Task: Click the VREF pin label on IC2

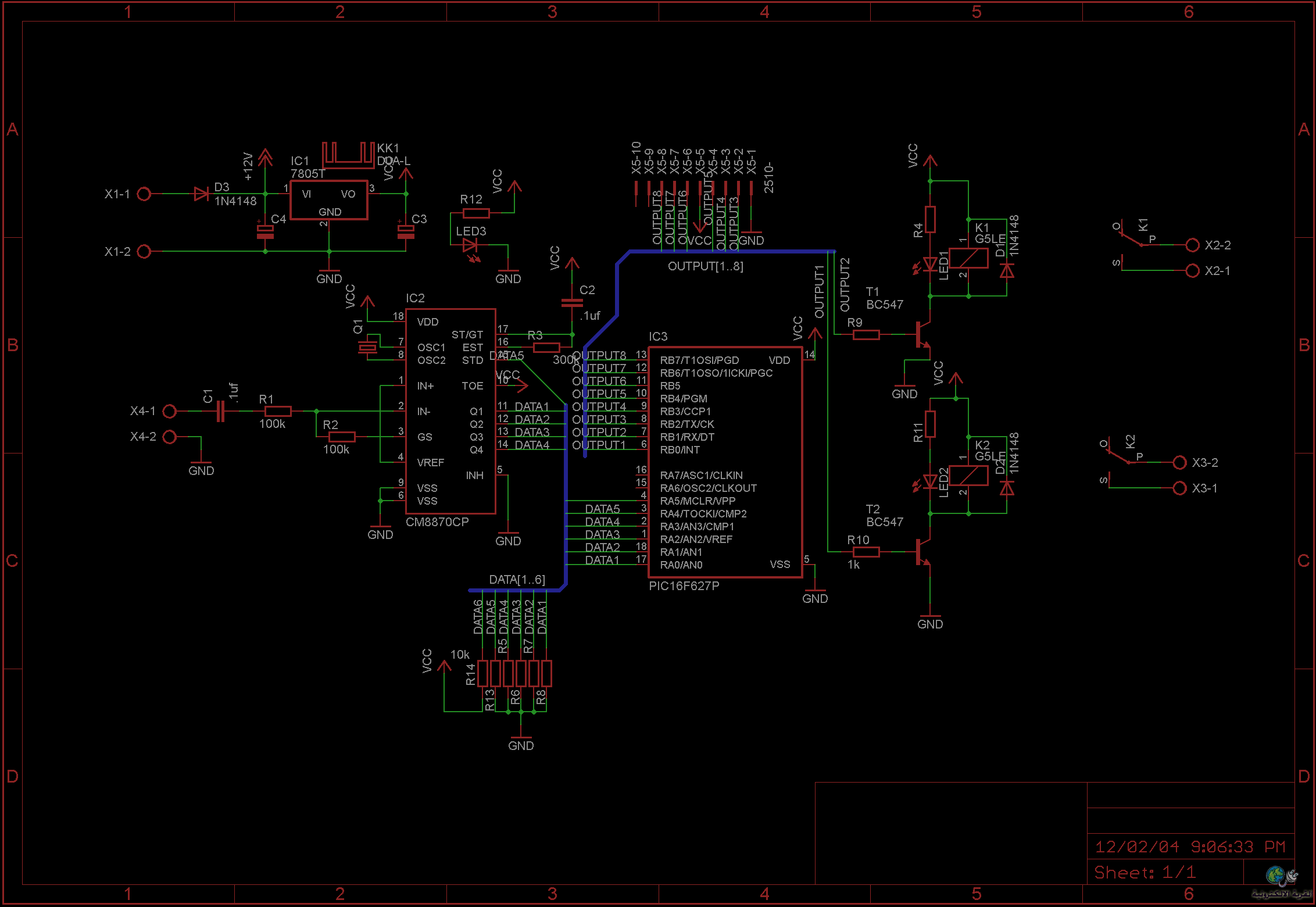Action: [x=431, y=463]
